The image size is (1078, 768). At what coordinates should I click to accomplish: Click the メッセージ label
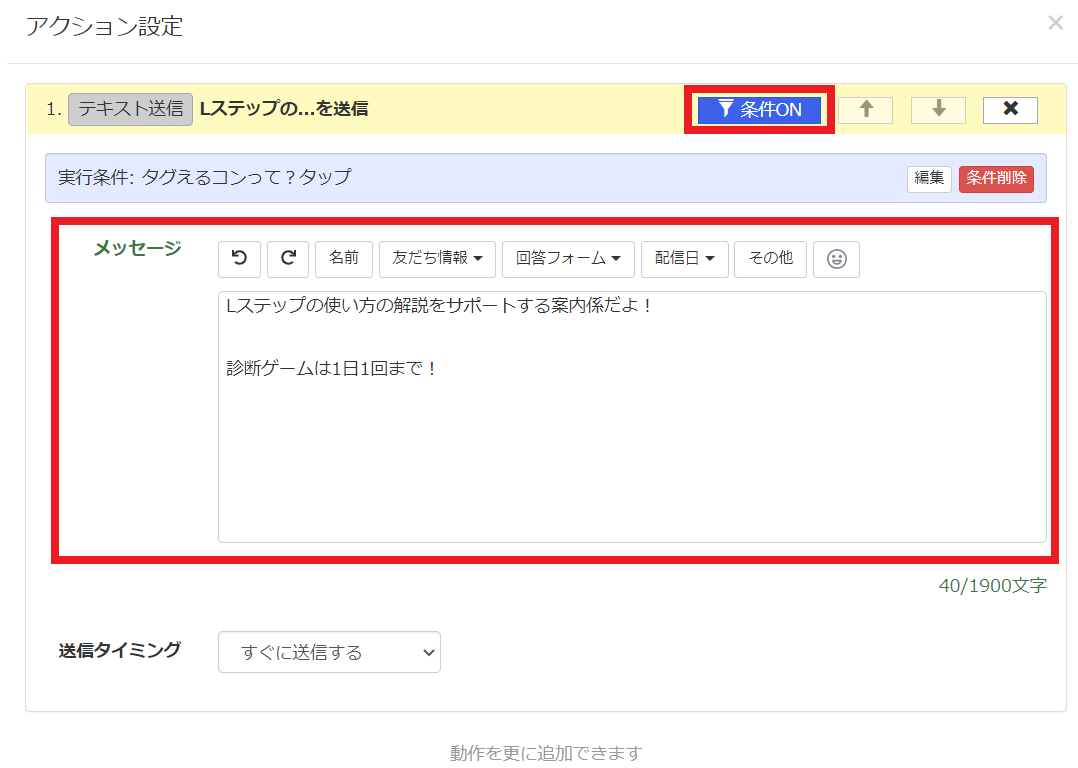click(138, 248)
